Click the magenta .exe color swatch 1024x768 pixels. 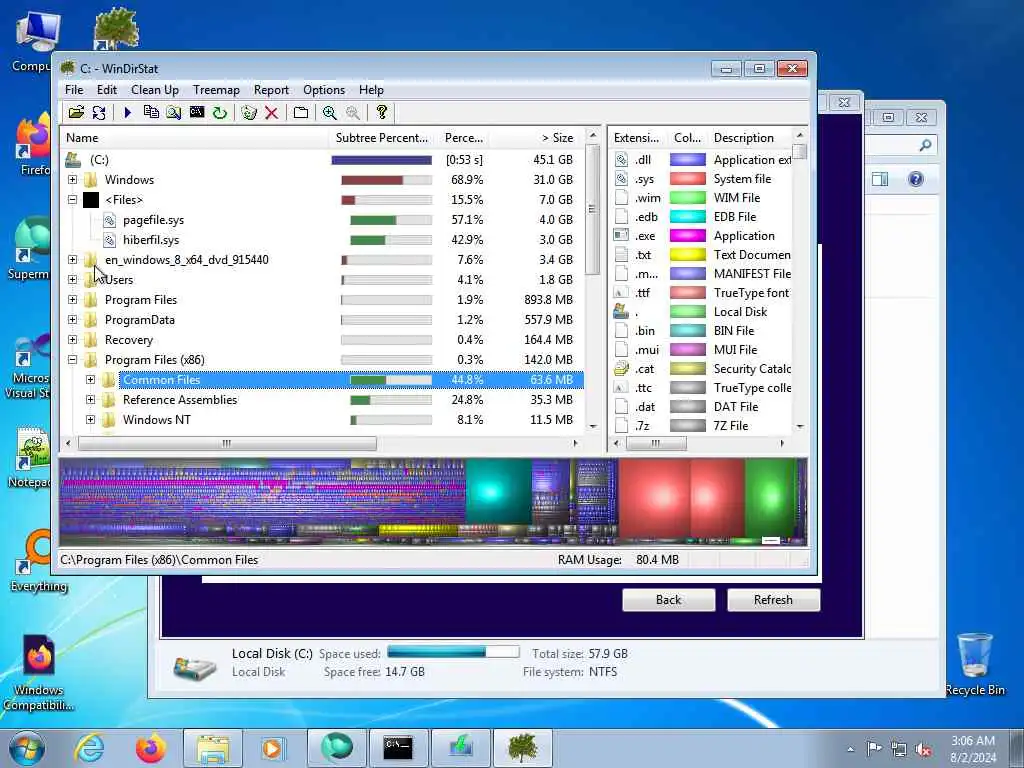688,236
